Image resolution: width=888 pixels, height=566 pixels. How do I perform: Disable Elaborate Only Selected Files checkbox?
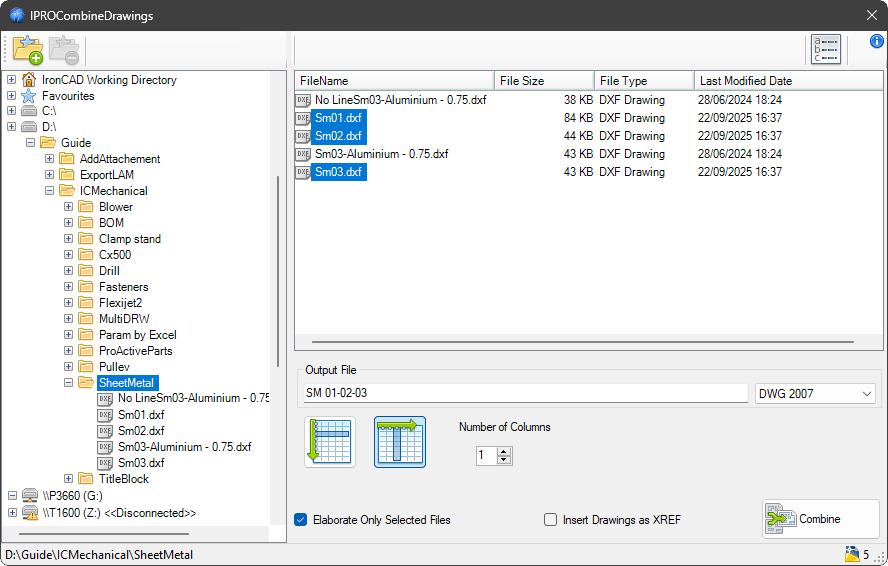point(301,520)
